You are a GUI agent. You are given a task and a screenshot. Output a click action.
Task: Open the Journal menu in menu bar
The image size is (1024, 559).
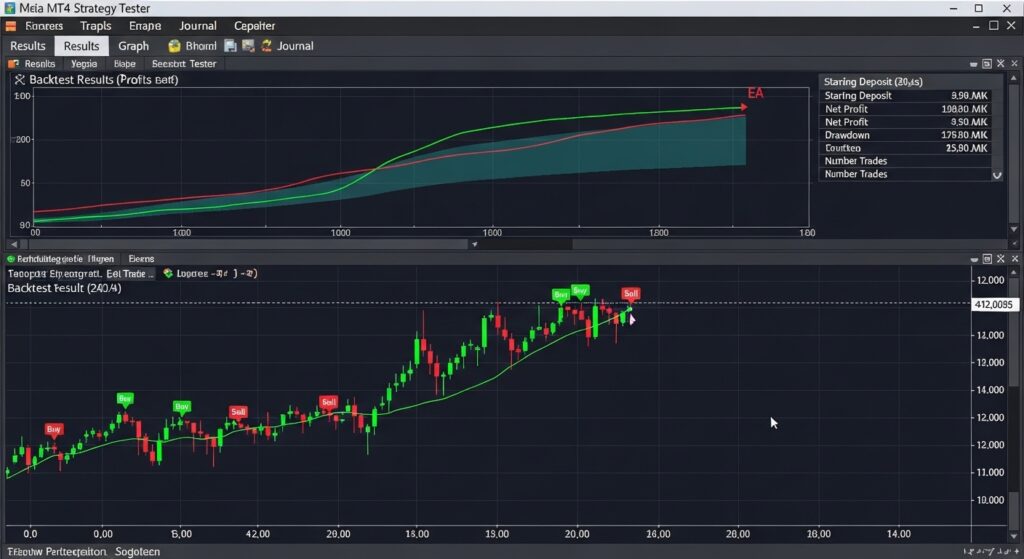198,26
